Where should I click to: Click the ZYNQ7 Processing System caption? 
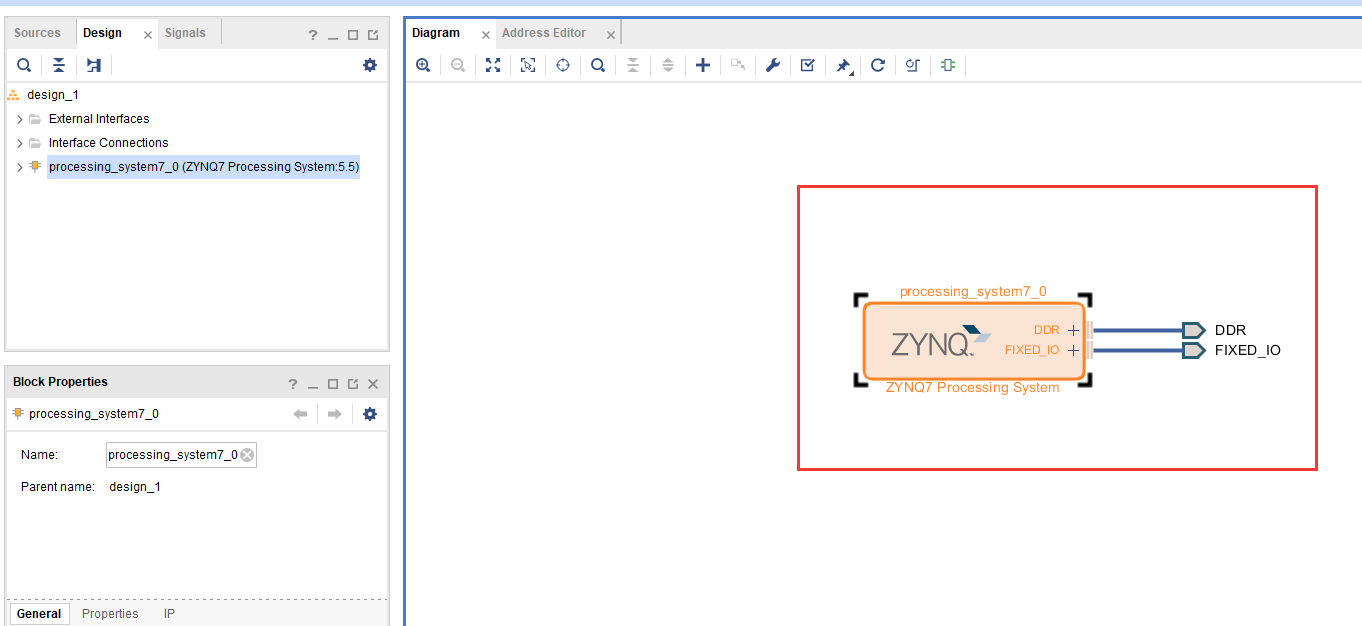point(972,388)
